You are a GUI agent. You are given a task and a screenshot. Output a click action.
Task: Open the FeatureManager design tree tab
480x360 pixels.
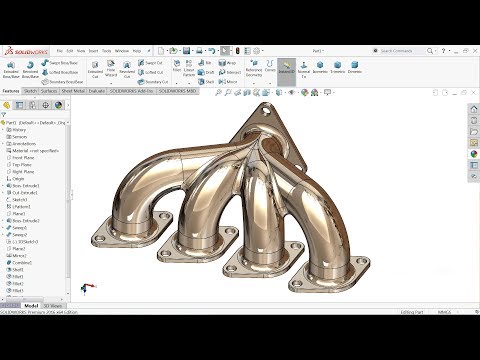[7, 105]
